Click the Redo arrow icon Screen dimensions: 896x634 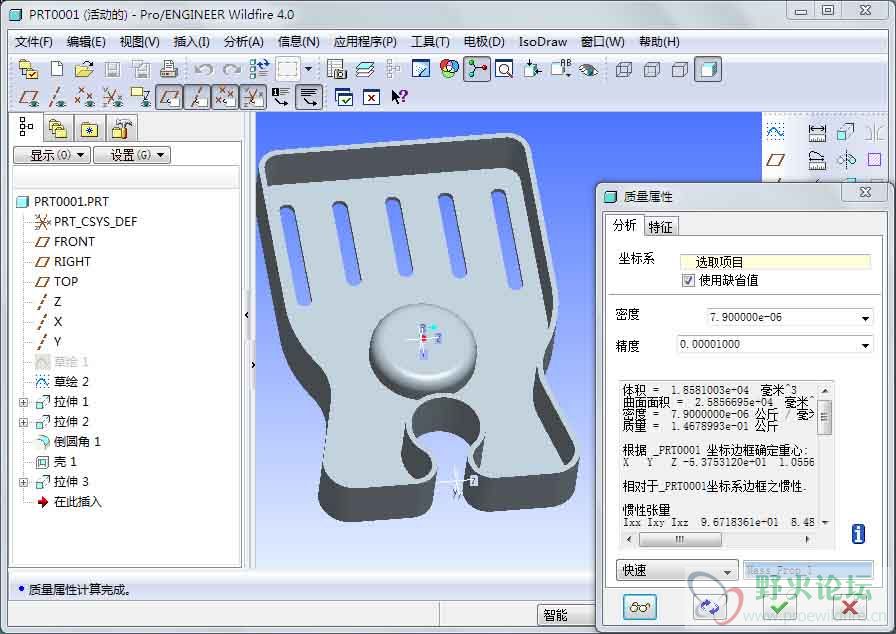231,70
